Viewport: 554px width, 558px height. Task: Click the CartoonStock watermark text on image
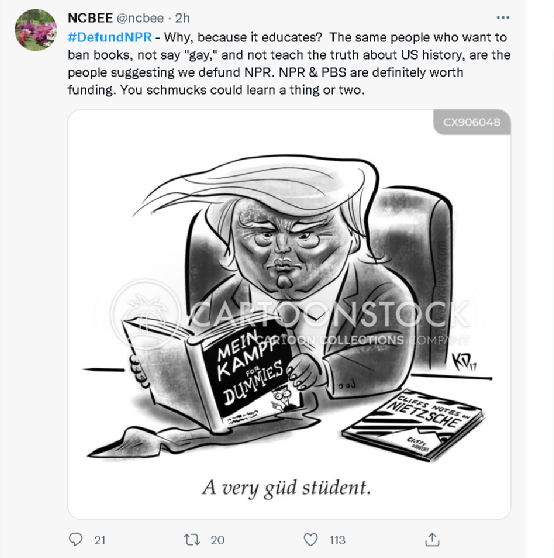pyautogui.click(x=329, y=314)
